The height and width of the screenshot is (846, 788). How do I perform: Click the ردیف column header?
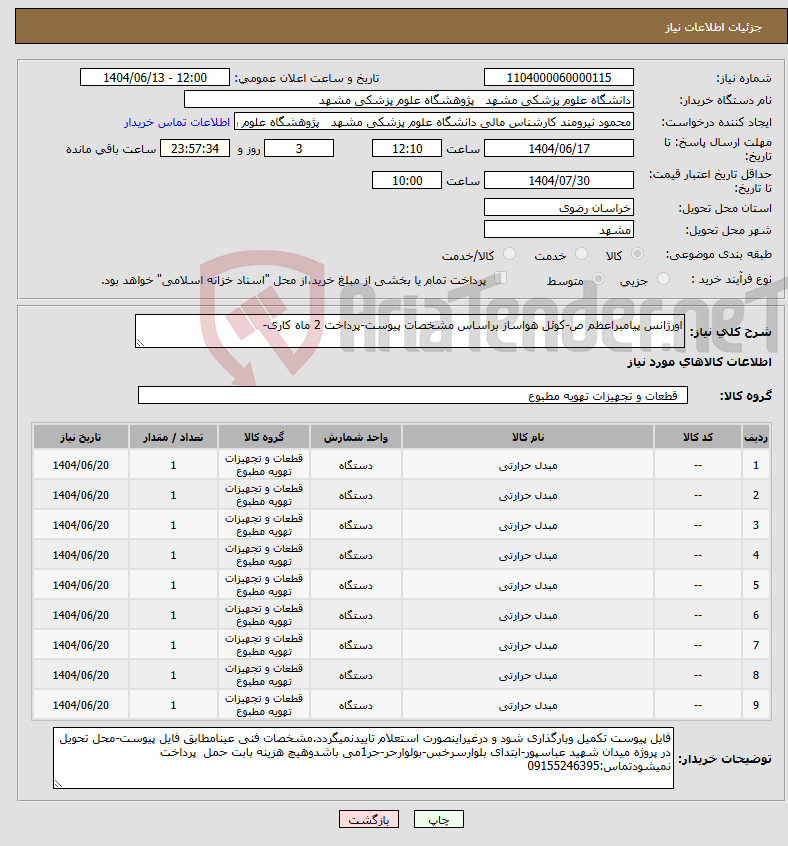pos(756,437)
